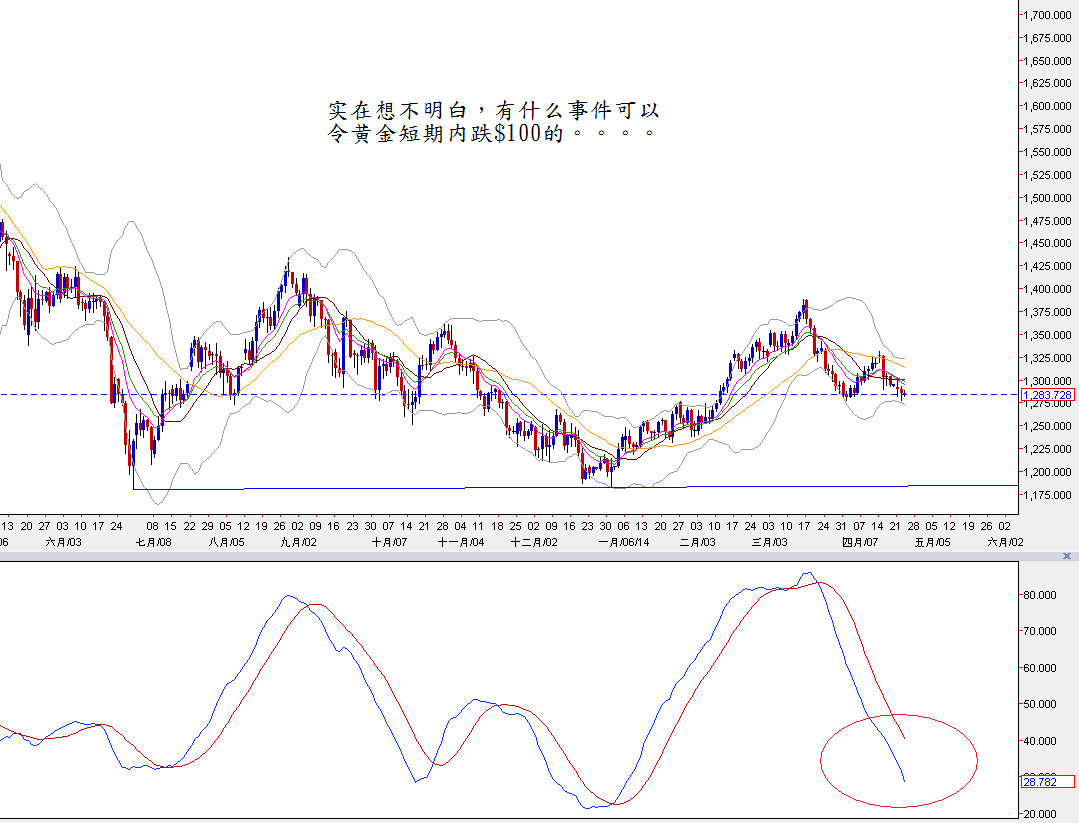
Task: Click the 一月/06/14 date label
Action: pos(624,542)
